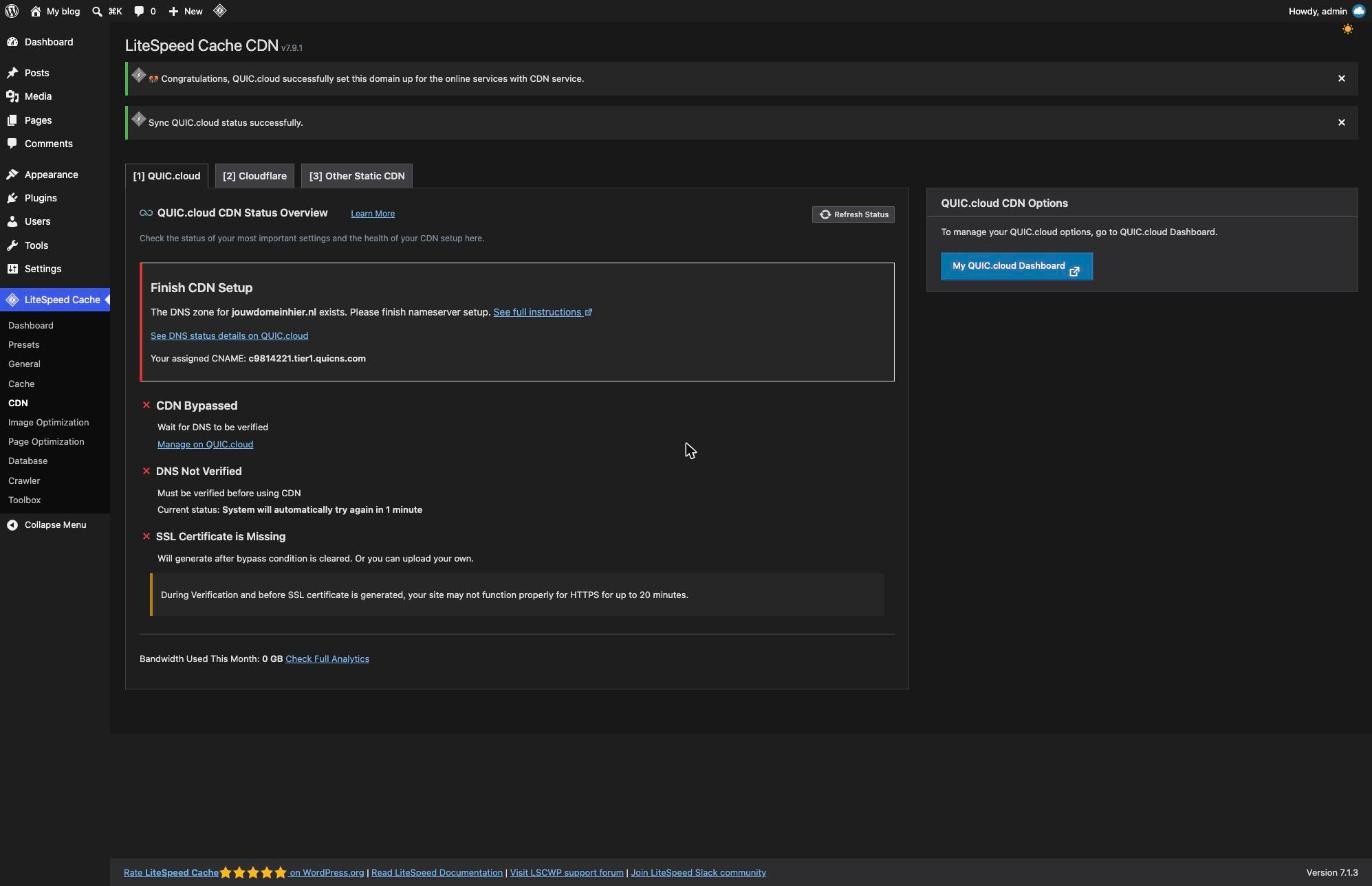
Task: Open Crawler submenu item
Action: coord(24,481)
